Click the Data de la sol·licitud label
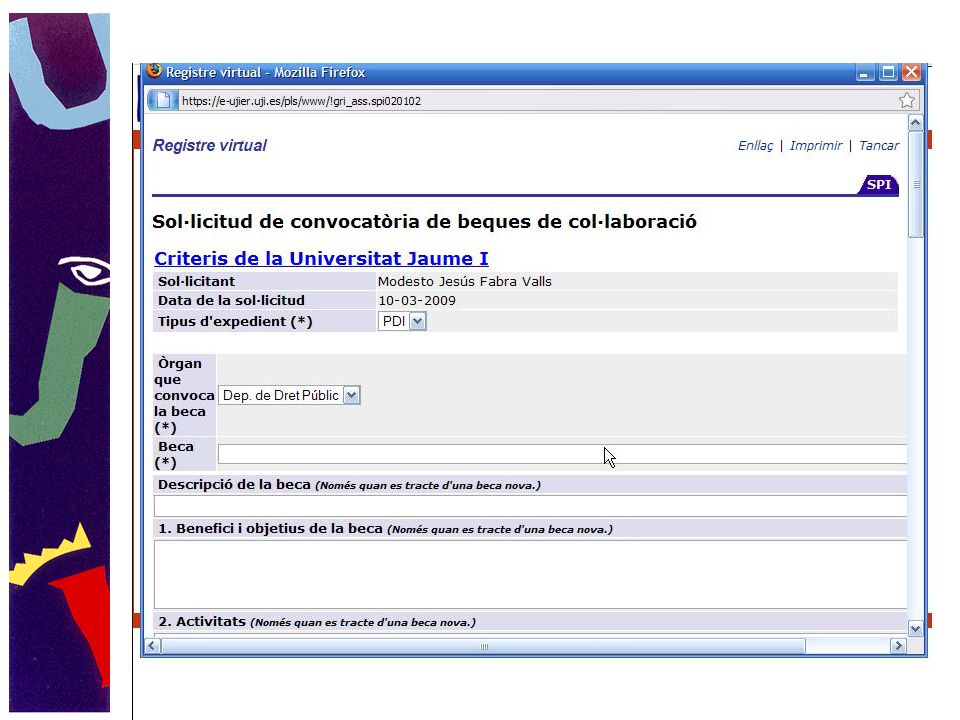960x720 pixels. 231,301
